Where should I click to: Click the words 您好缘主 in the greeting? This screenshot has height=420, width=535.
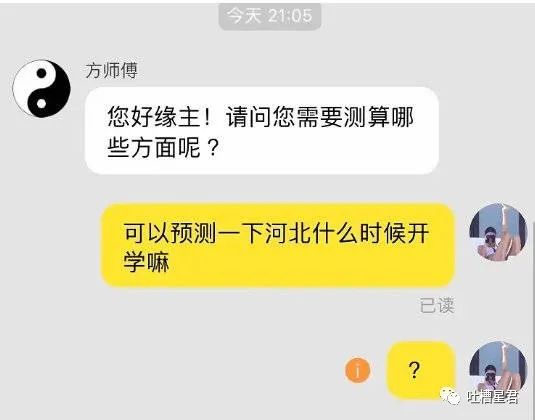(x=154, y=117)
